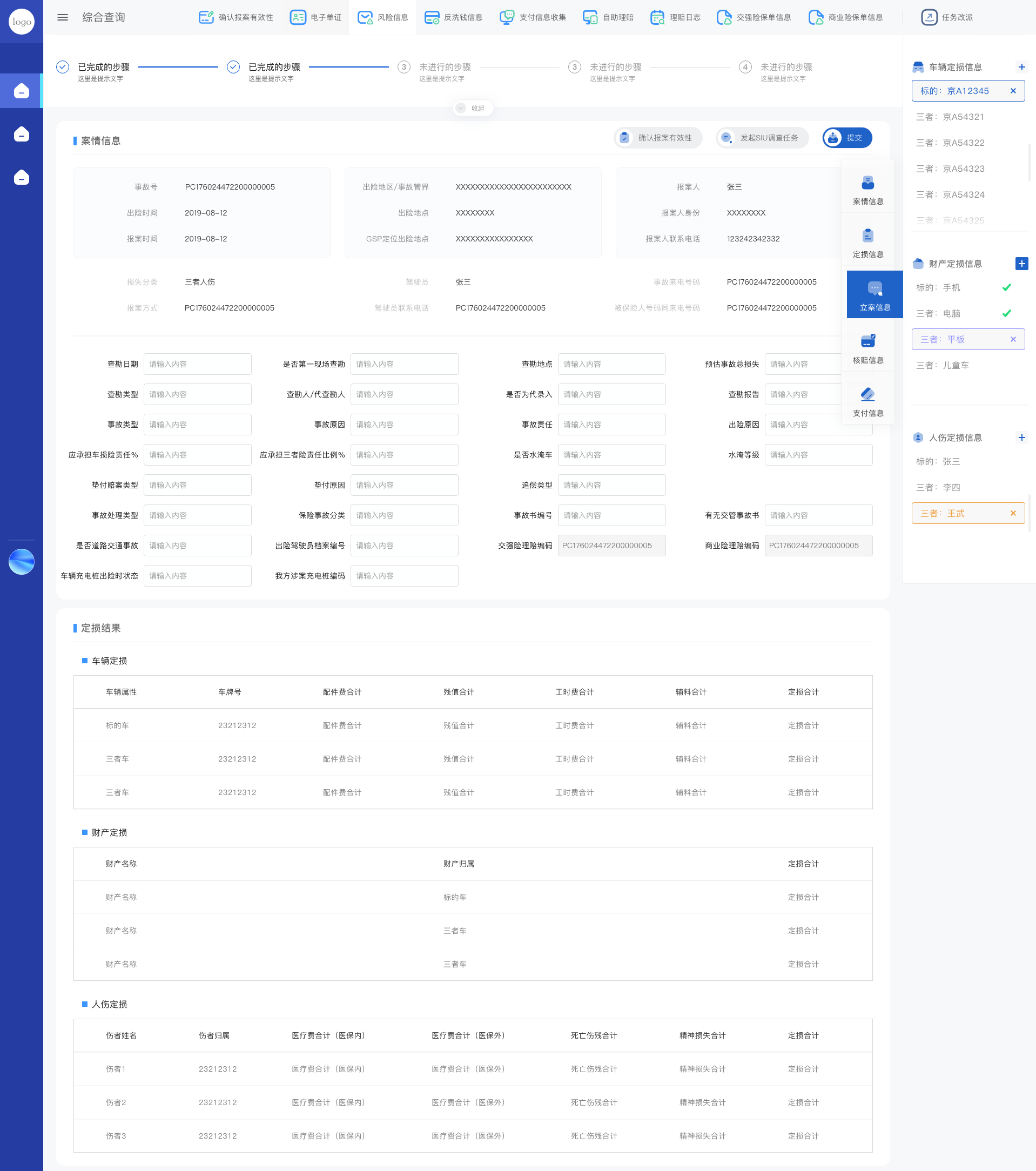Click the 发起SIU调查任务 button
1036x1171 pixels.
coord(762,138)
